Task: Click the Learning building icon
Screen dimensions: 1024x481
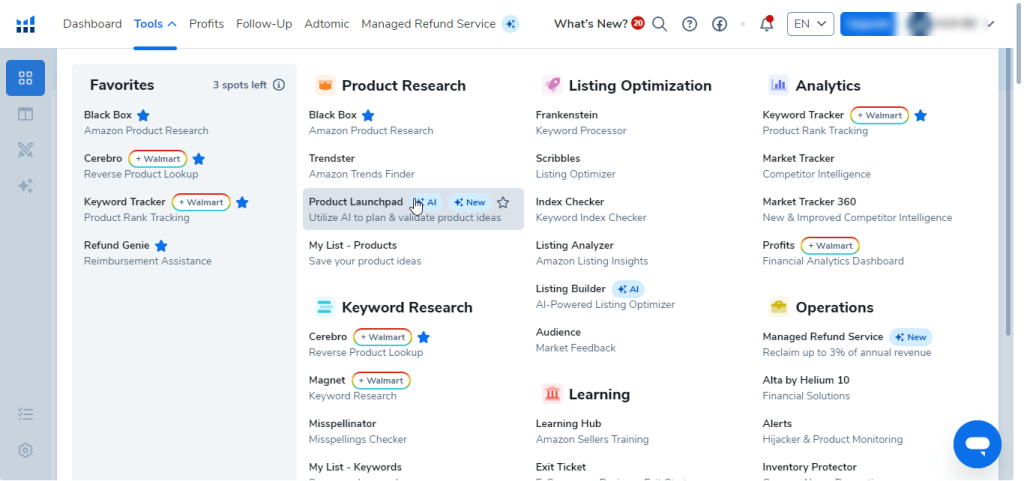Action: click(552, 394)
